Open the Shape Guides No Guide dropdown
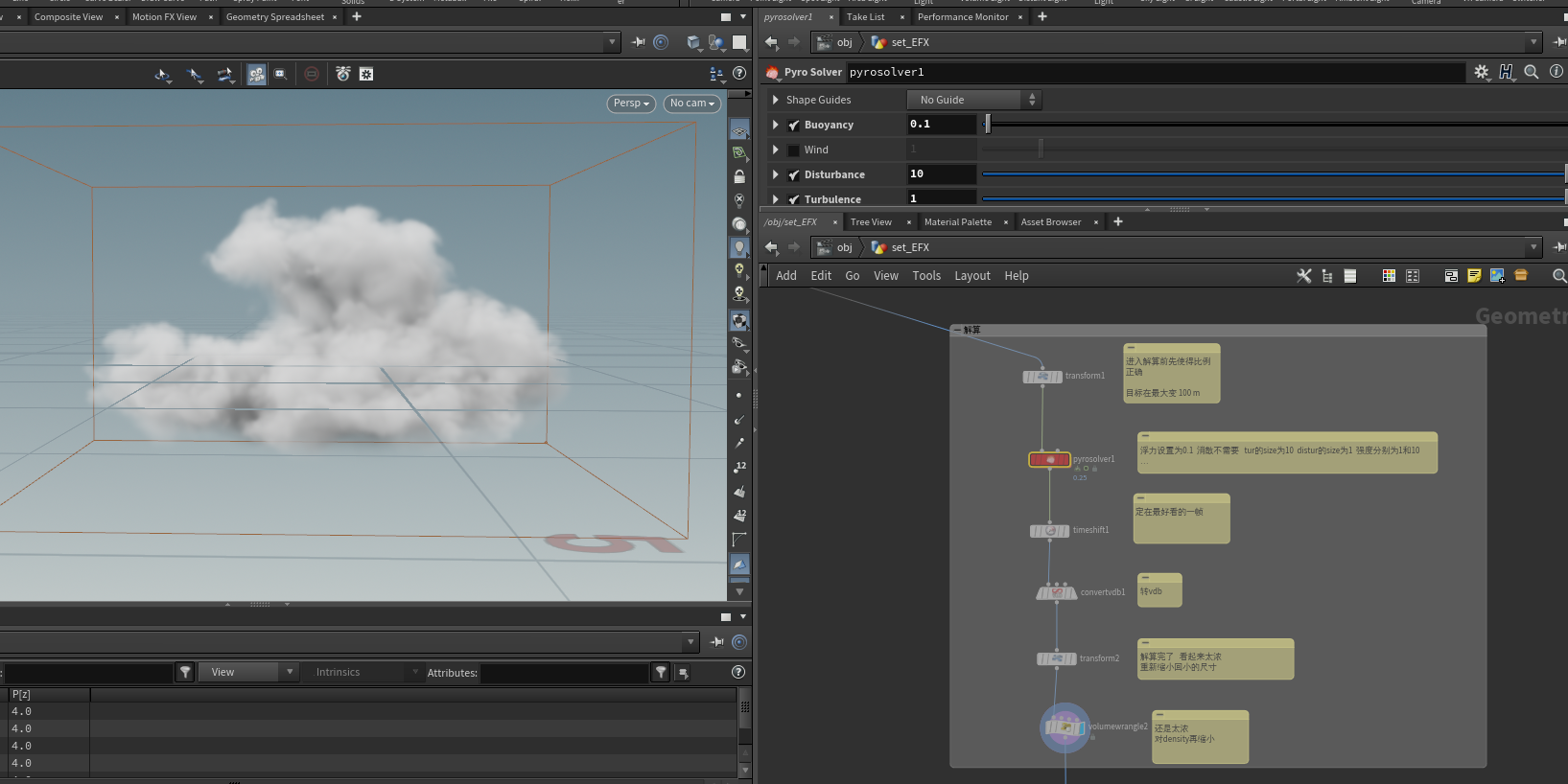Screen dimensions: 1568x784 coord(973,100)
